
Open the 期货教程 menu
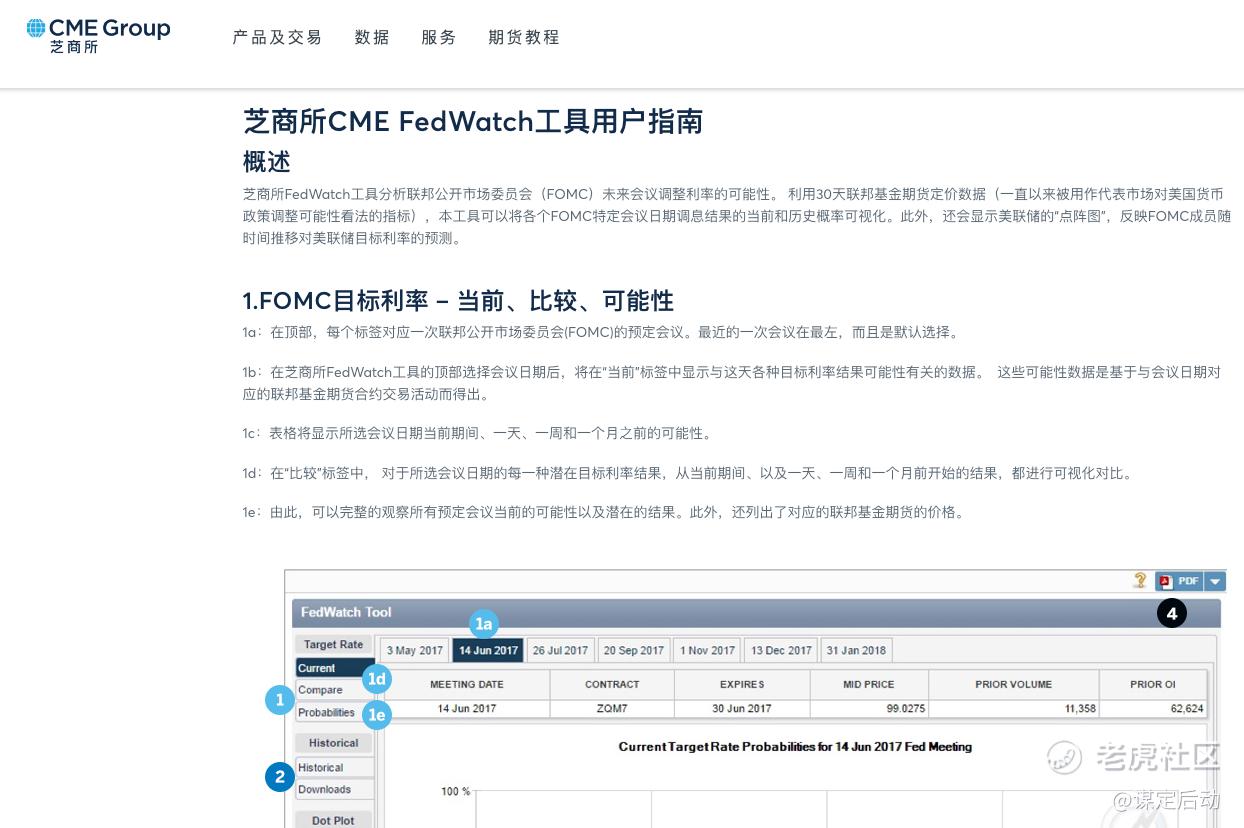[524, 37]
